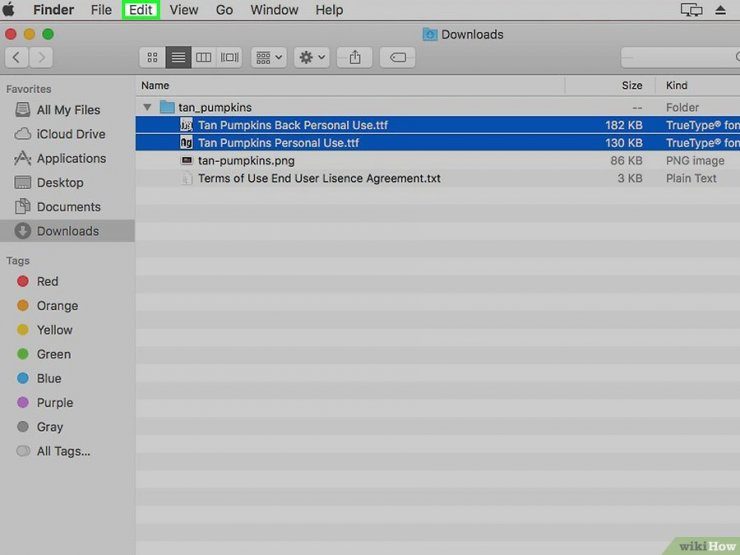Image resolution: width=740 pixels, height=555 pixels.
Task: Collapse the tan_pumpkins folder triangle
Action: point(148,107)
